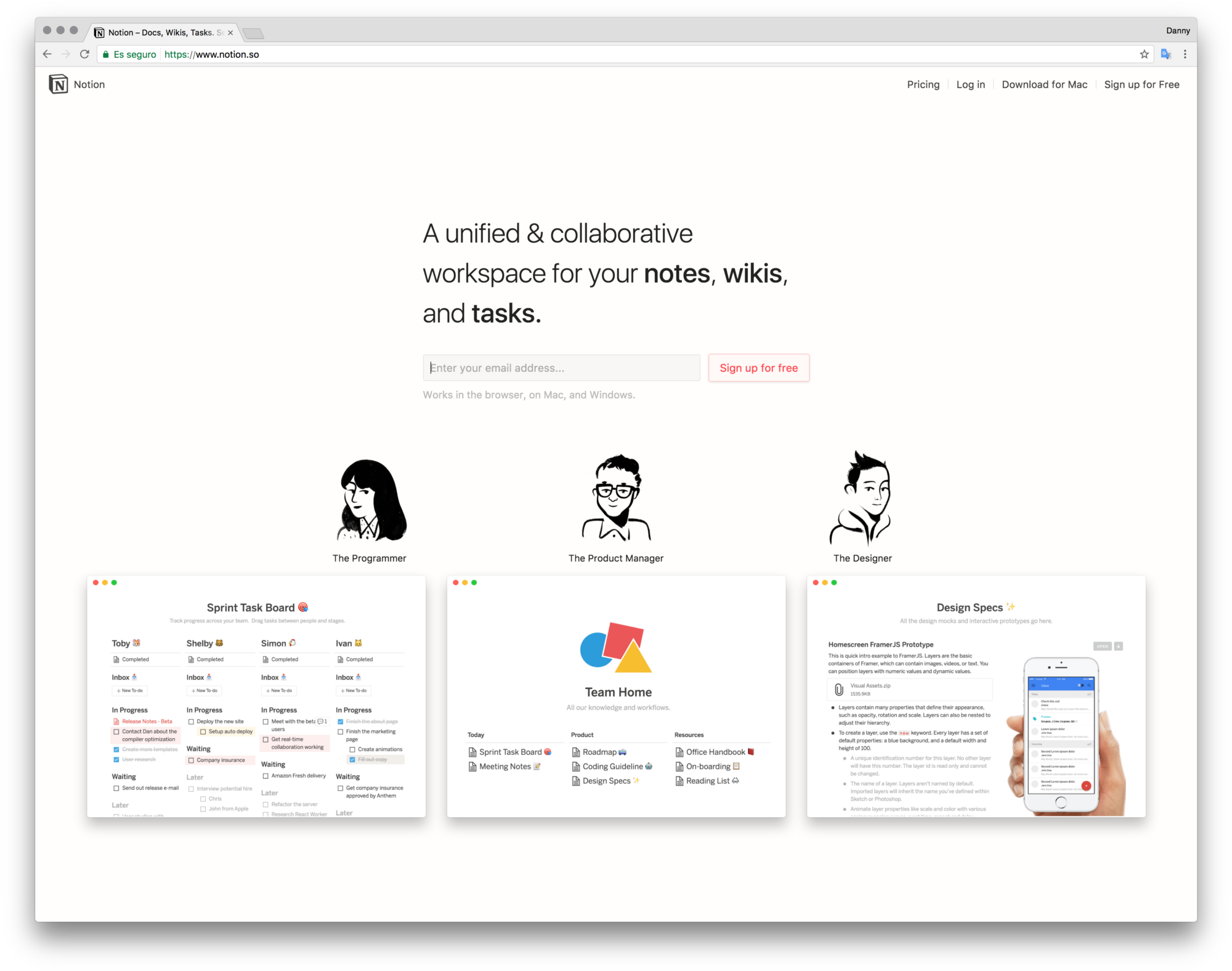
Task: Click New To-do under Toby's Inbox
Action: [130, 691]
